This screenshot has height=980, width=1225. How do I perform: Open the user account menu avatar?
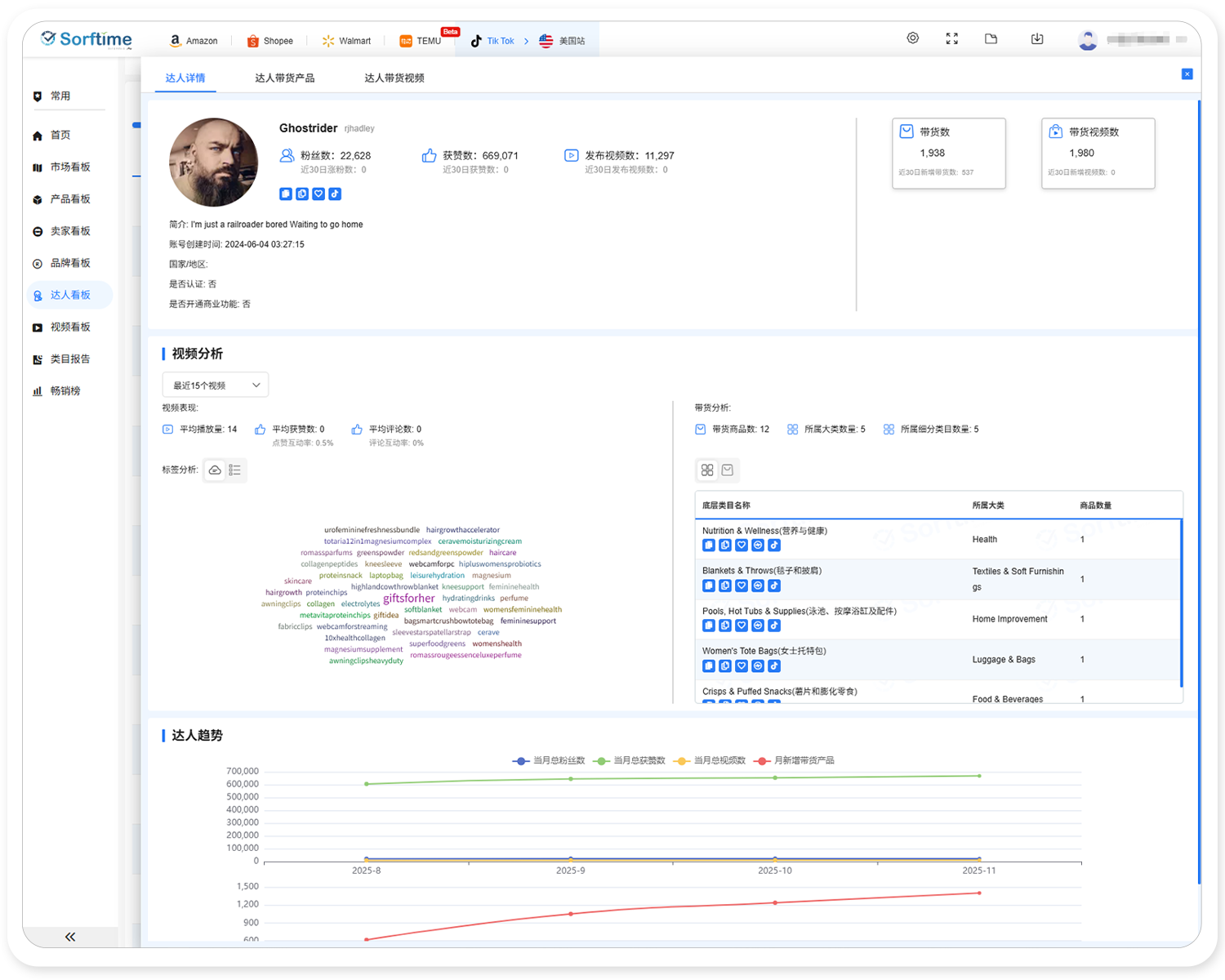click(x=1087, y=39)
